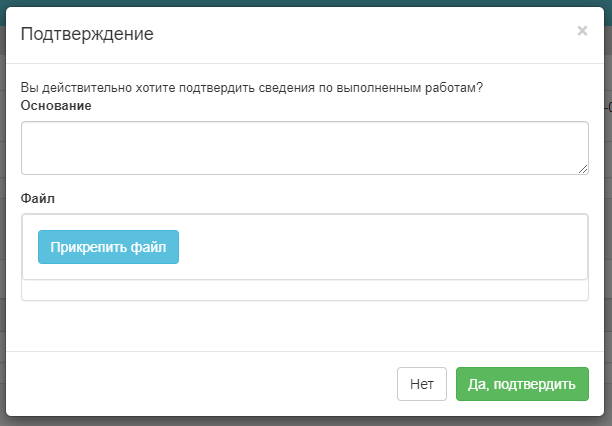The height and width of the screenshot is (426, 612).
Task: Focus the Основание text area
Action: 305,148
